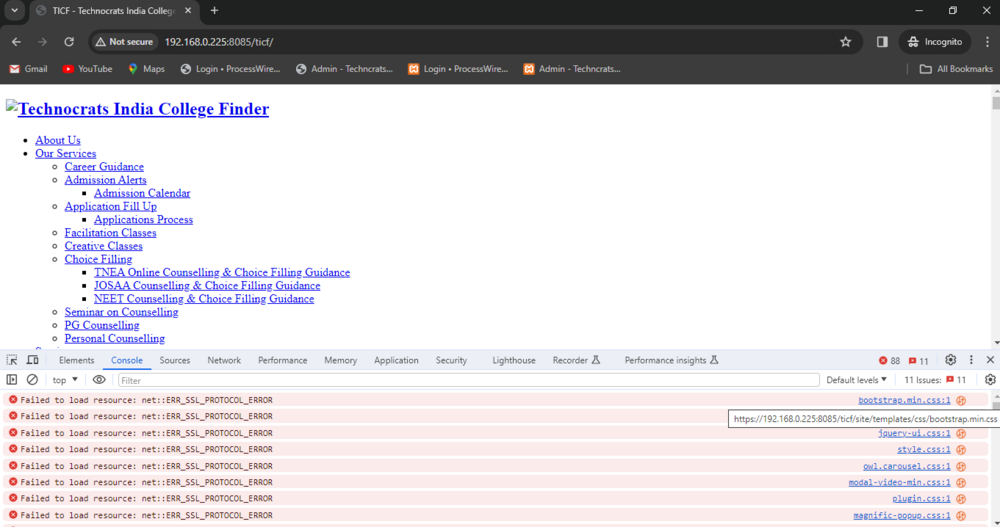This screenshot has width=1000, height=527.
Task: Open Applications Process link
Action: pyautogui.click(x=143, y=219)
